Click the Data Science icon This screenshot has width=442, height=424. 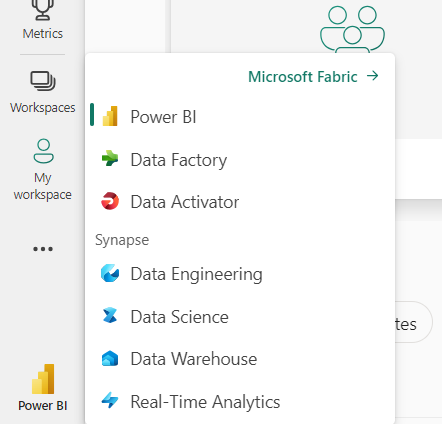(110, 315)
